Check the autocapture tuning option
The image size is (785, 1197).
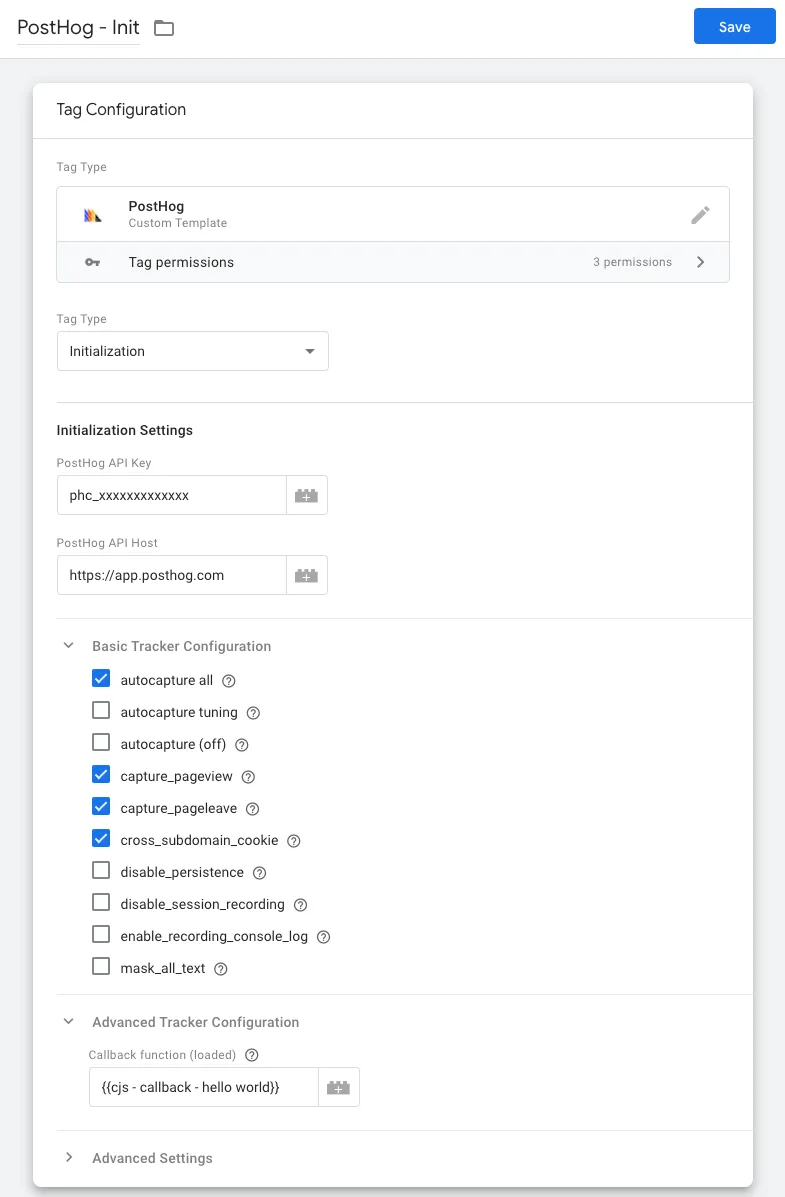click(101, 710)
